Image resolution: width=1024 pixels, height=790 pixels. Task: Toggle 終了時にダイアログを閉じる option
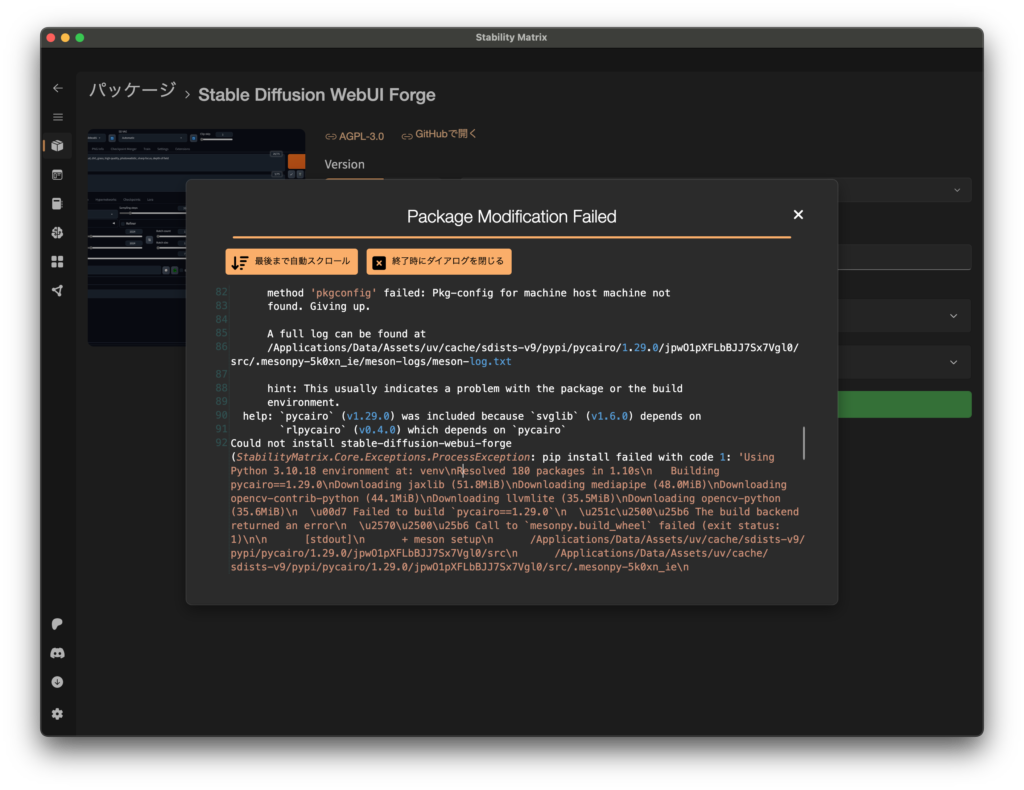coord(438,262)
